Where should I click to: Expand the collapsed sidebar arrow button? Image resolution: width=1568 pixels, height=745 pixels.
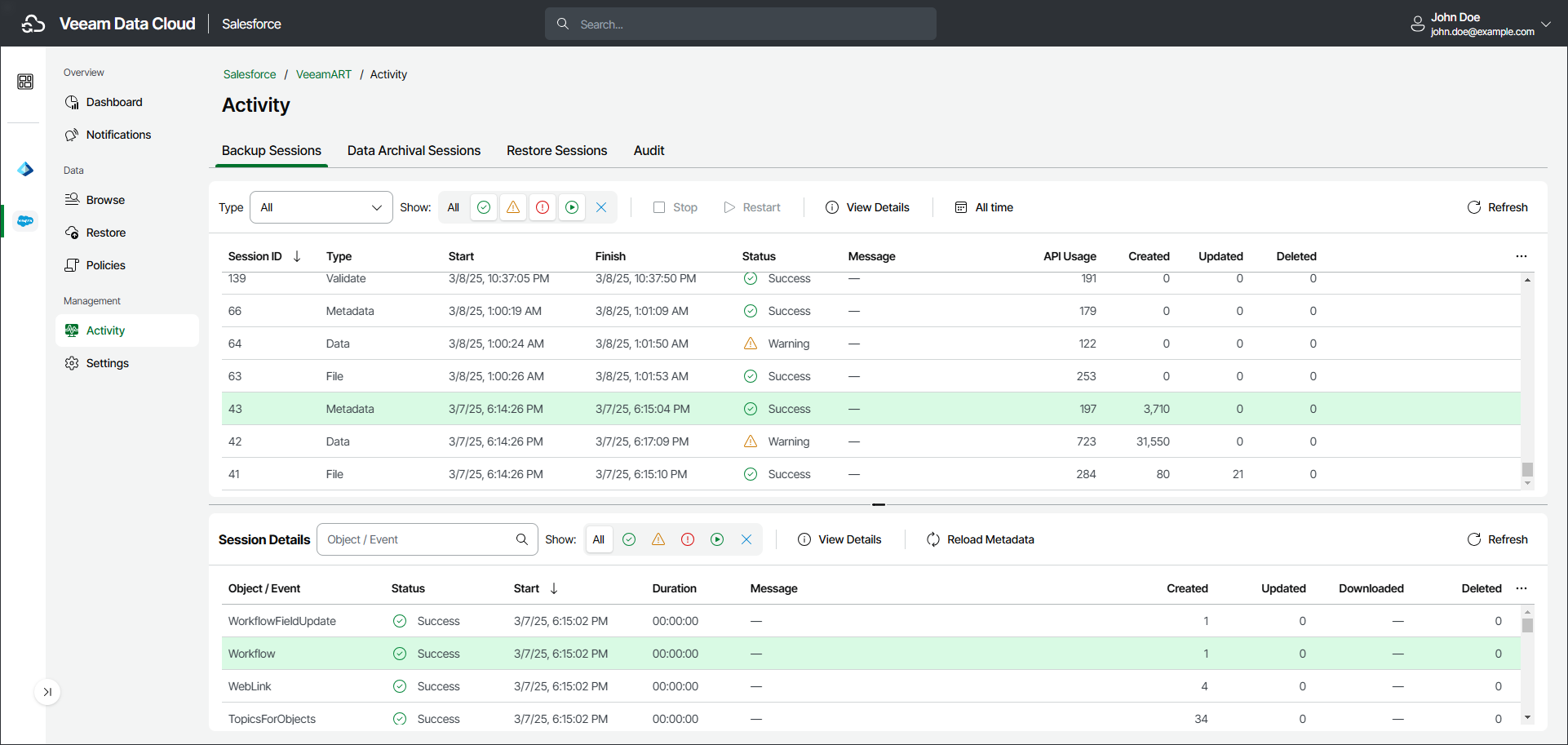pyautogui.click(x=47, y=692)
